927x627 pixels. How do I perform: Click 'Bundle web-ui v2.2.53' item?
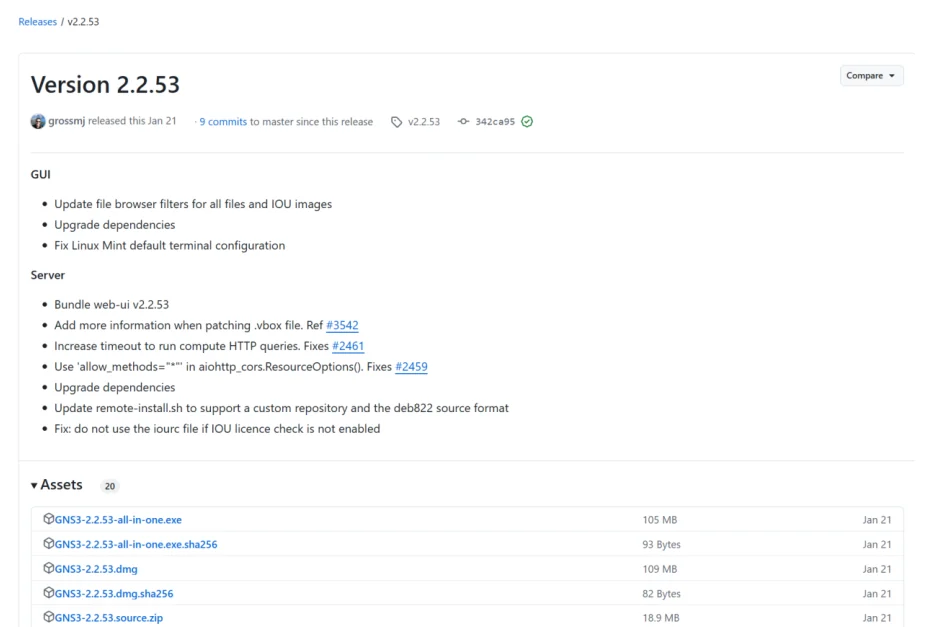pyautogui.click(x=112, y=304)
